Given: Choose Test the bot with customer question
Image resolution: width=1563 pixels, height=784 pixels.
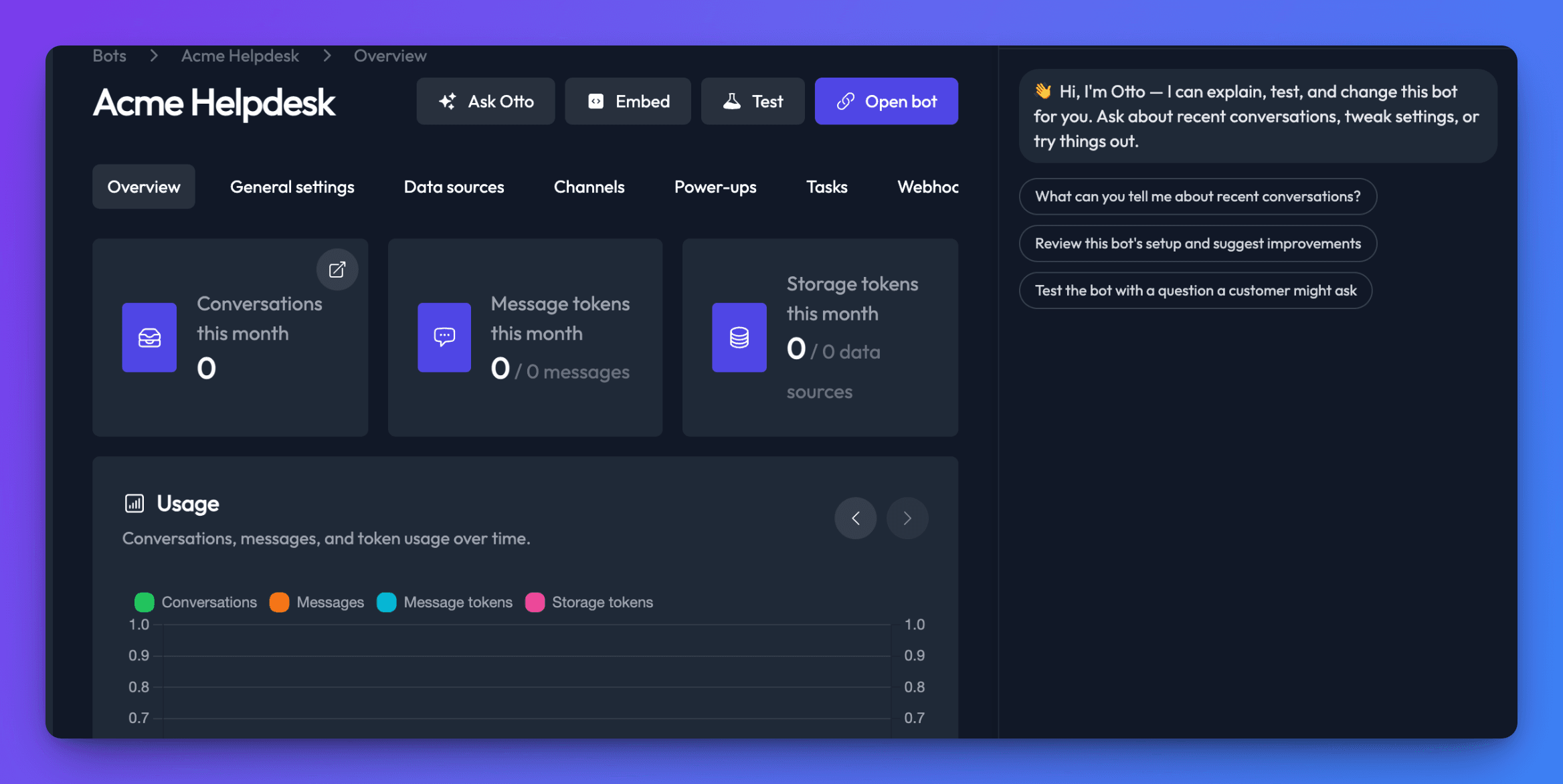Looking at the screenshot, I should pos(1196,290).
